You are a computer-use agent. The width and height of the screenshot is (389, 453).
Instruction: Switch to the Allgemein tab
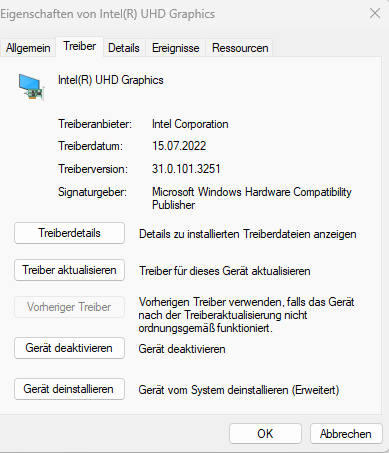(28, 48)
